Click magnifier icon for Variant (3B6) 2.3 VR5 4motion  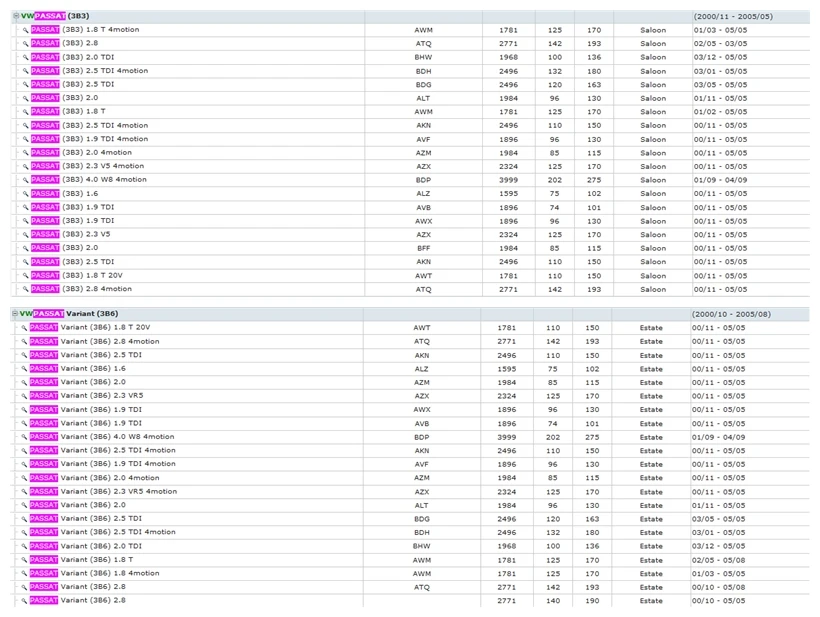tap(24, 492)
